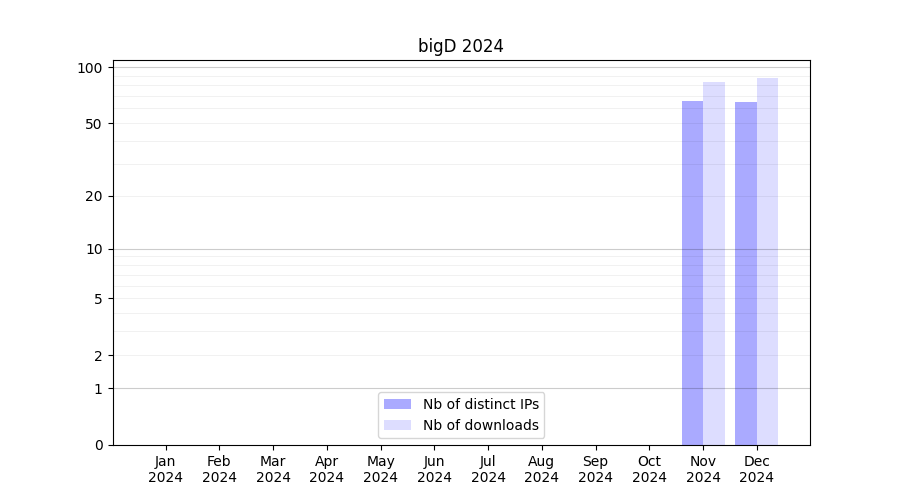Click the Dec 2024 x-axis label
Viewport: 900px width, 500px height.
point(757,469)
